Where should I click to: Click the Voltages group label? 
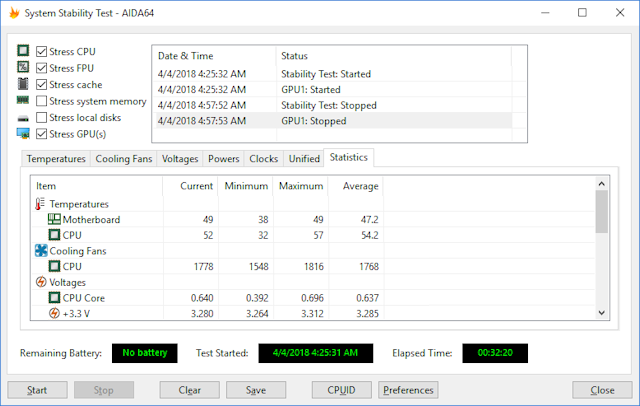point(67,282)
